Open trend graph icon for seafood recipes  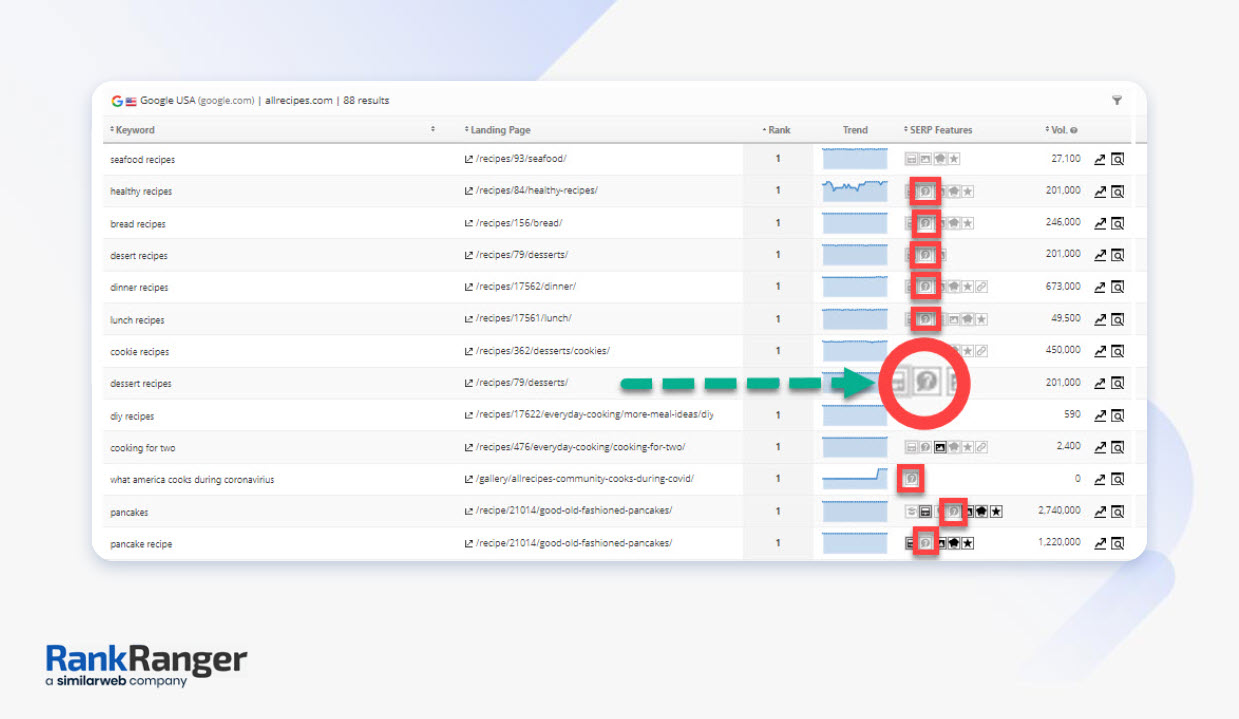(1100, 159)
